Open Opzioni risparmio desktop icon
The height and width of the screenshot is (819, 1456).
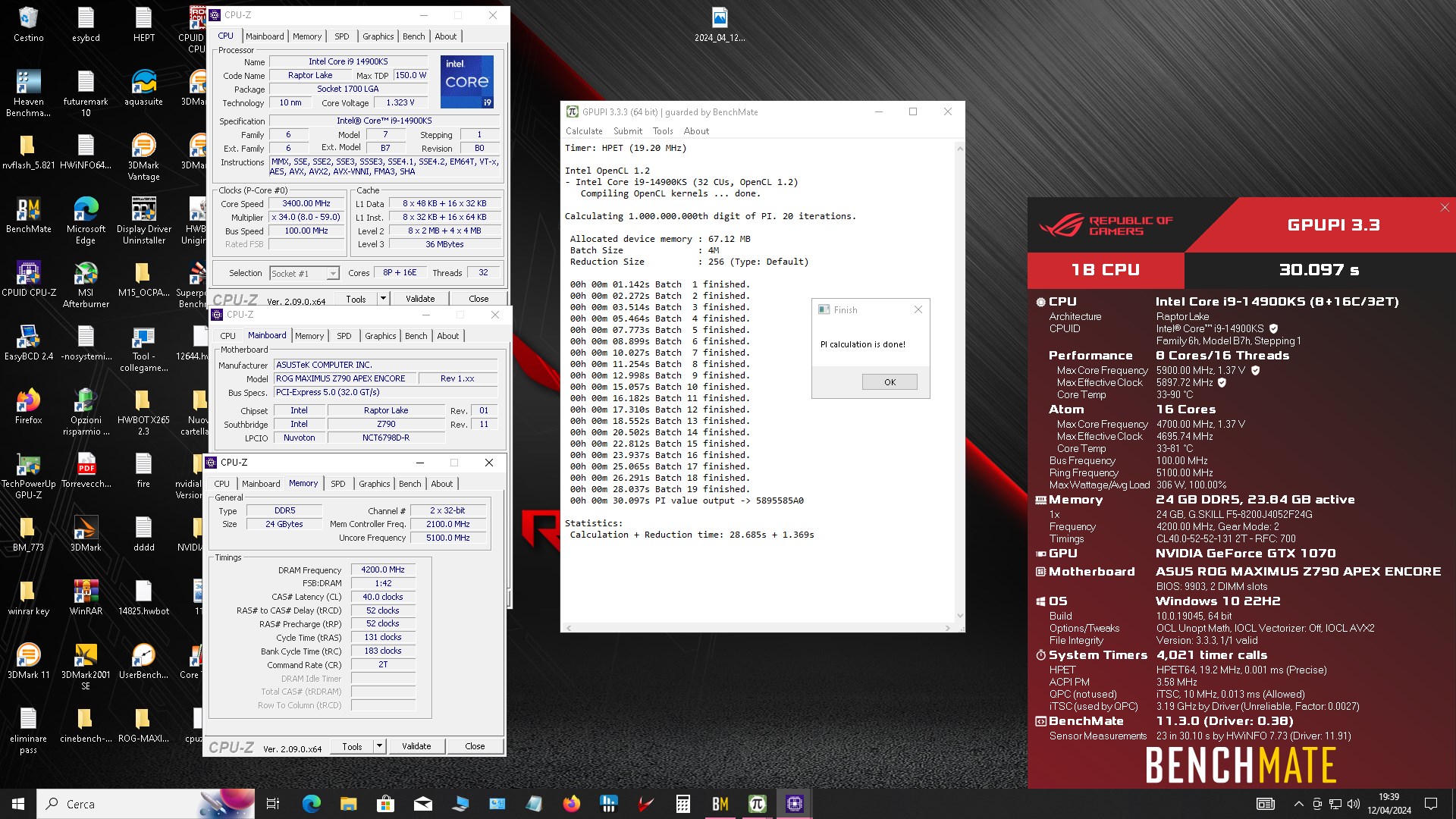coord(86,412)
